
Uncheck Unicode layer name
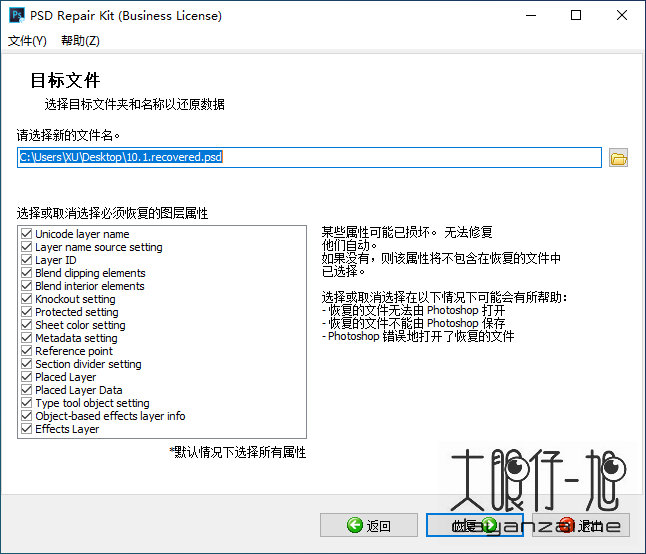pos(26,234)
